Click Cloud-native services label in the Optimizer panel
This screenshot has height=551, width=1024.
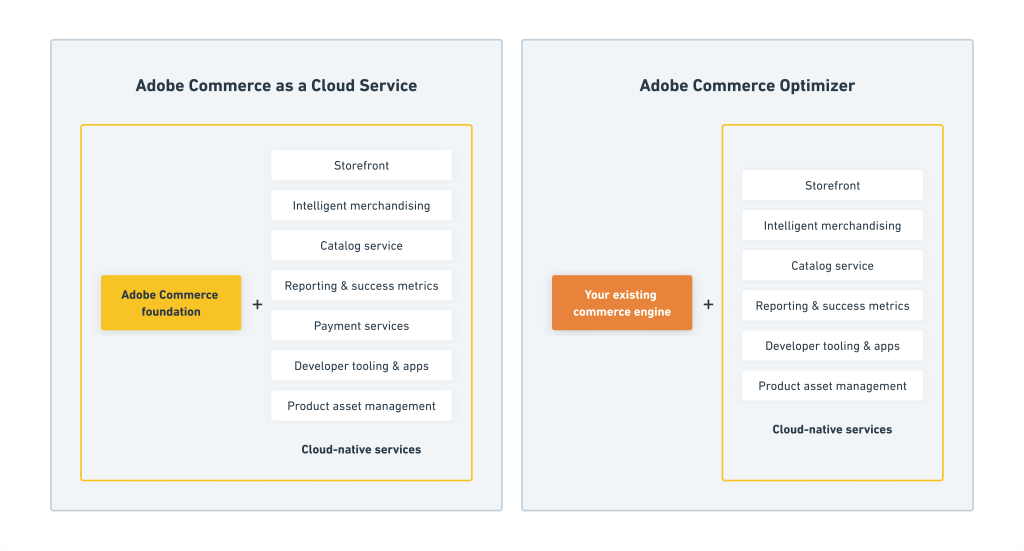click(832, 429)
